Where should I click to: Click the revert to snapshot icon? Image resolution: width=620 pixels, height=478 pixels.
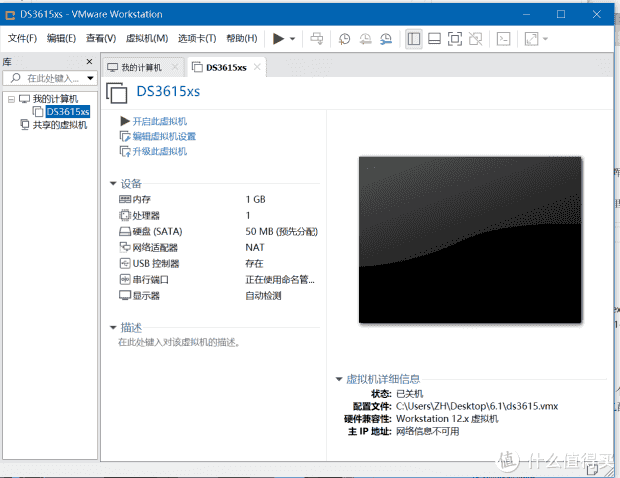click(x=365, y=39)
